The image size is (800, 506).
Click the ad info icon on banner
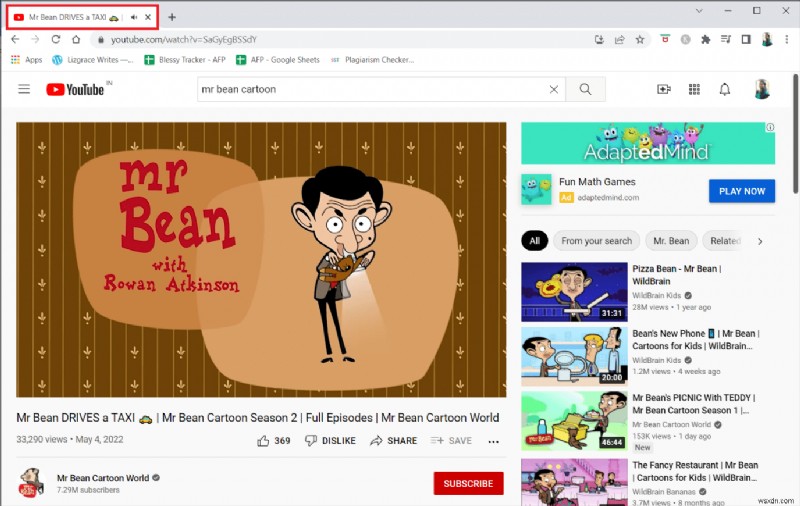pyautogui.click(x=770, y=128)
